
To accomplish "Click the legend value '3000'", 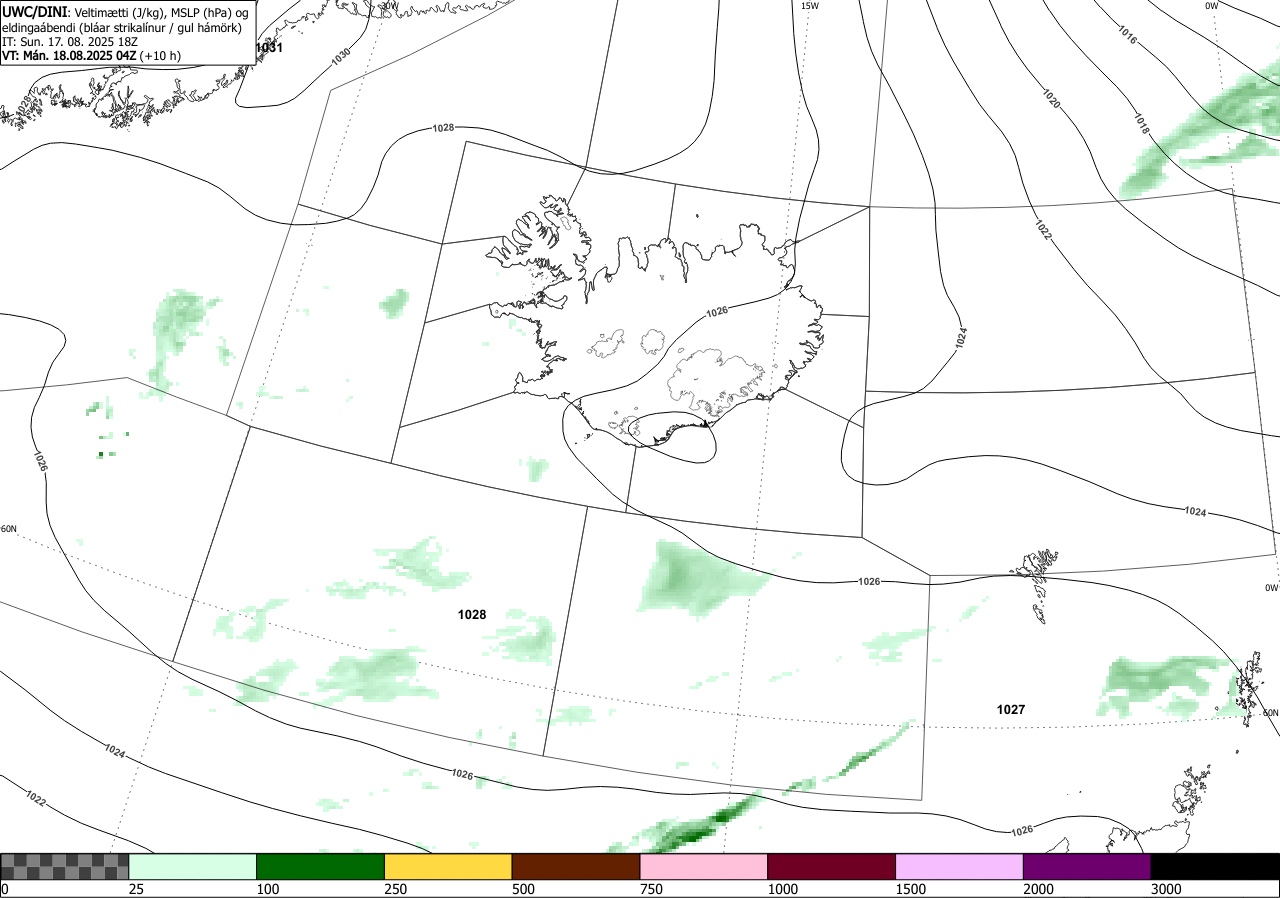I will pos(1166,889).
